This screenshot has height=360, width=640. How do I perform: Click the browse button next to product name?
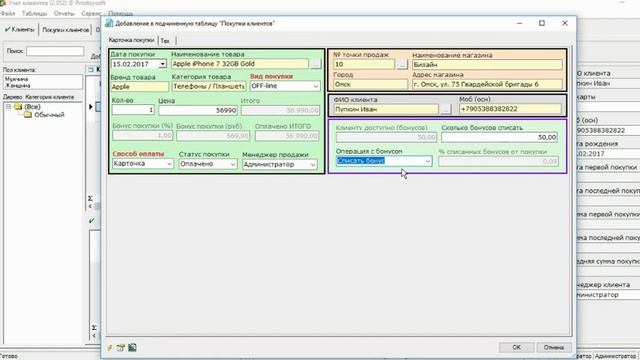point(316,64)
